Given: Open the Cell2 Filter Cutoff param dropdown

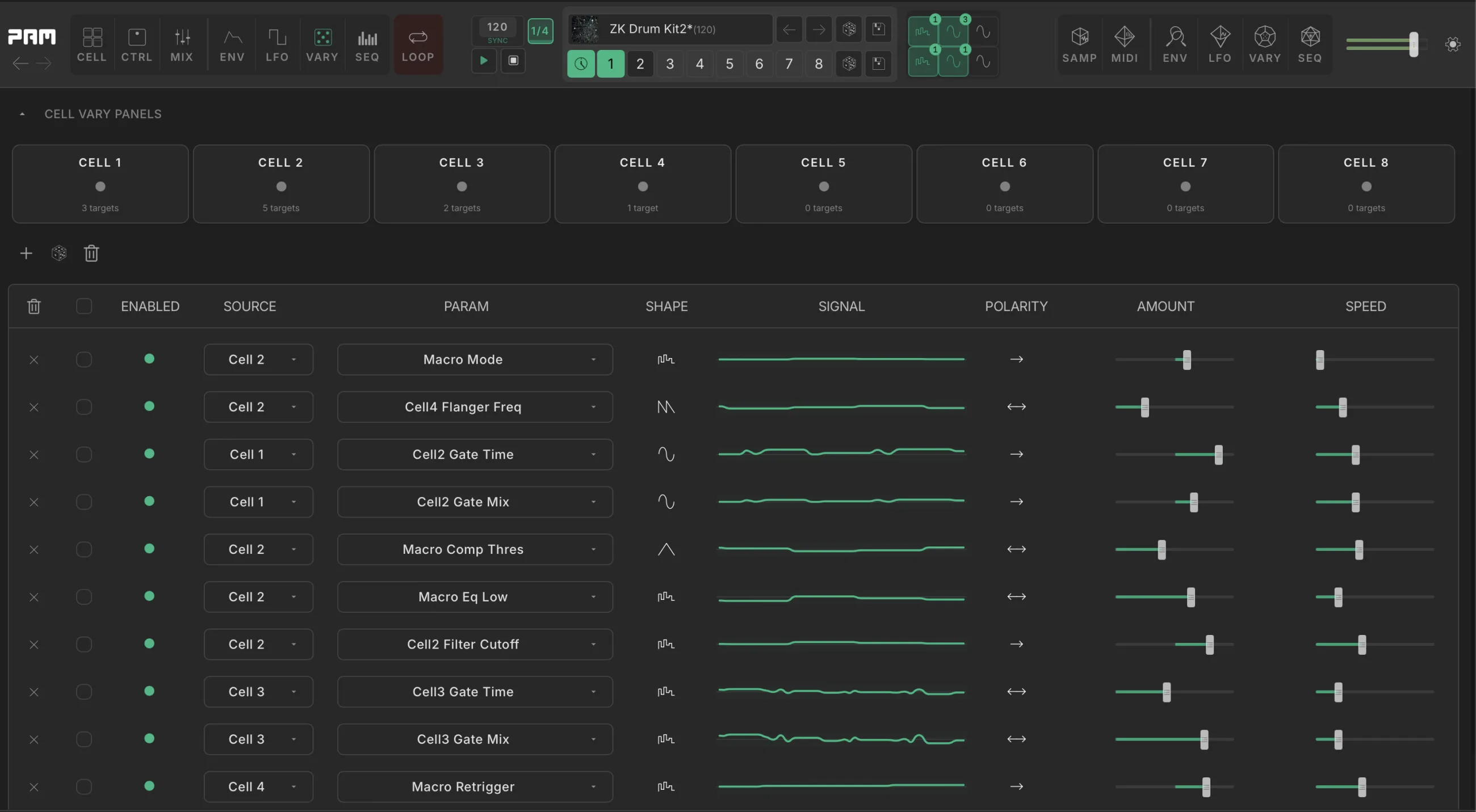Looking at the screenshot, I should [x=475, y=645].
